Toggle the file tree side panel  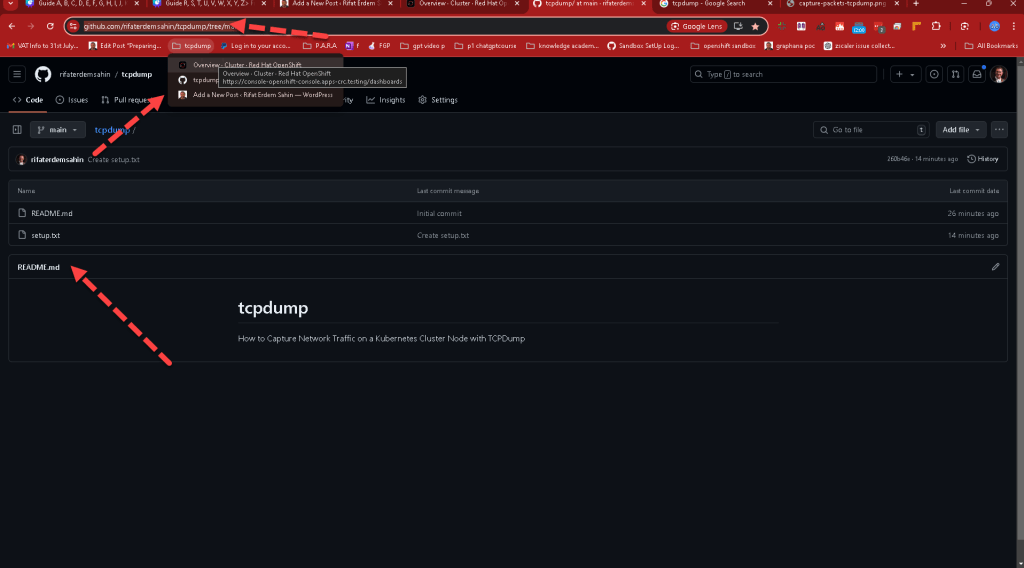pyautogui.click(x=17, y=130)
